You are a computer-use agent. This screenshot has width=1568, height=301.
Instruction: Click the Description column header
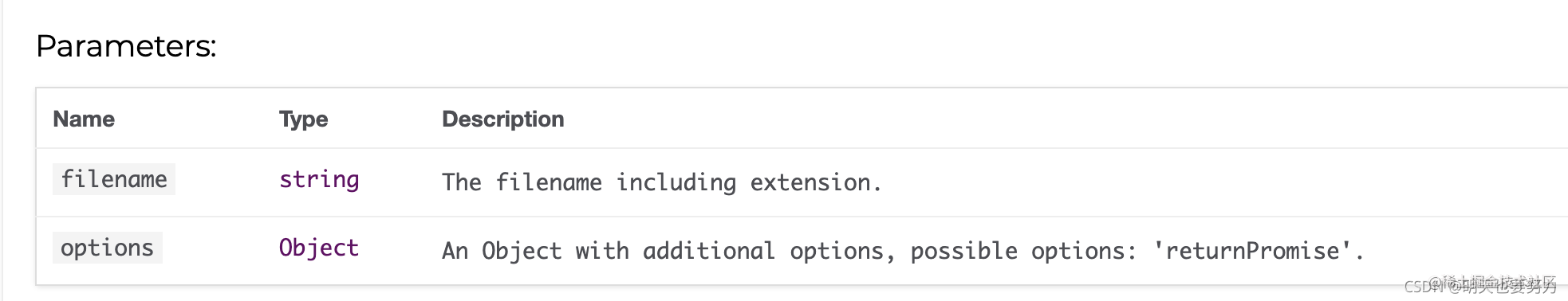tap(502, 119)
